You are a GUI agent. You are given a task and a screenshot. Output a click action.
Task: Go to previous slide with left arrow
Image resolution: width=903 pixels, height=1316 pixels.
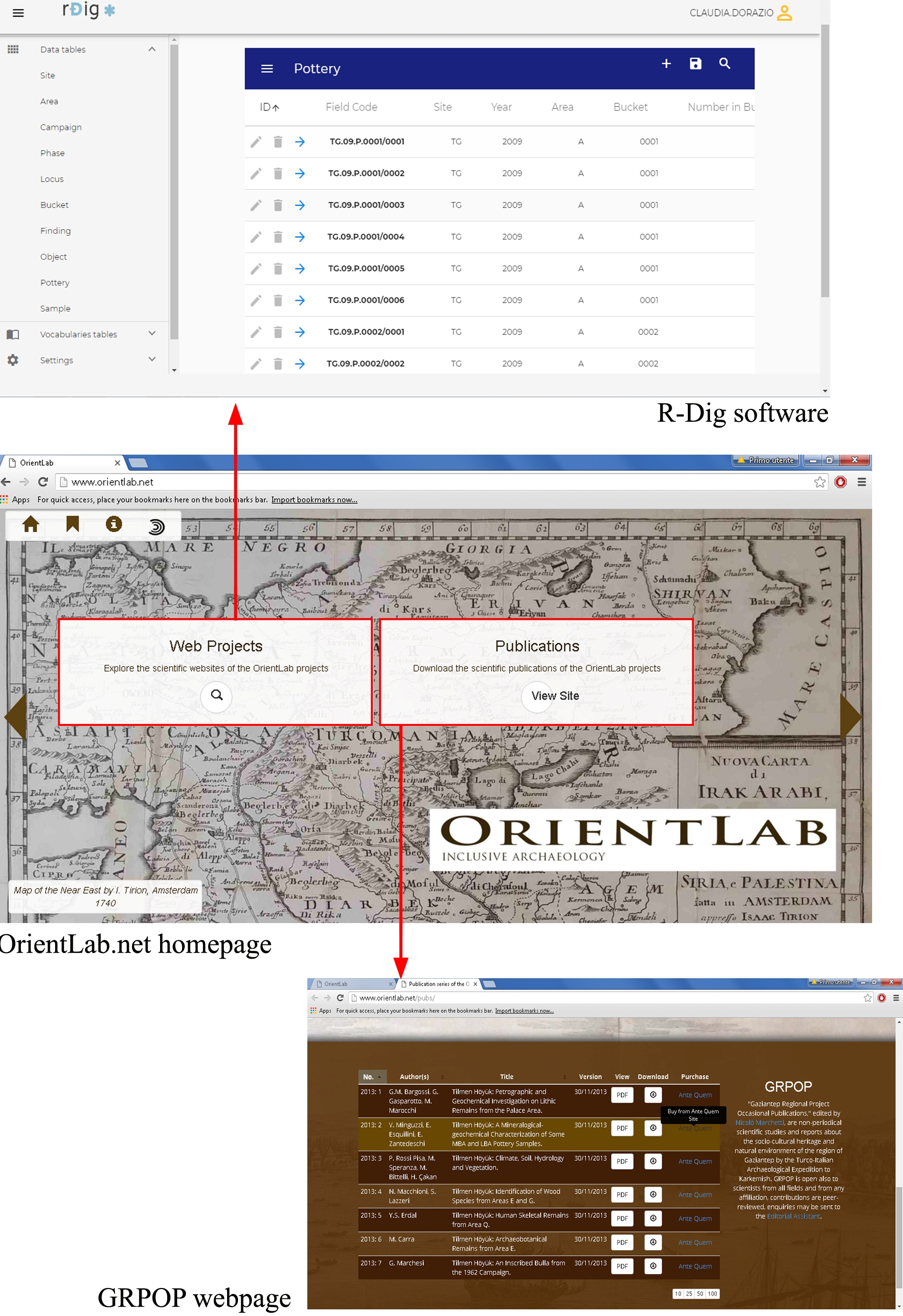point(15,717)
